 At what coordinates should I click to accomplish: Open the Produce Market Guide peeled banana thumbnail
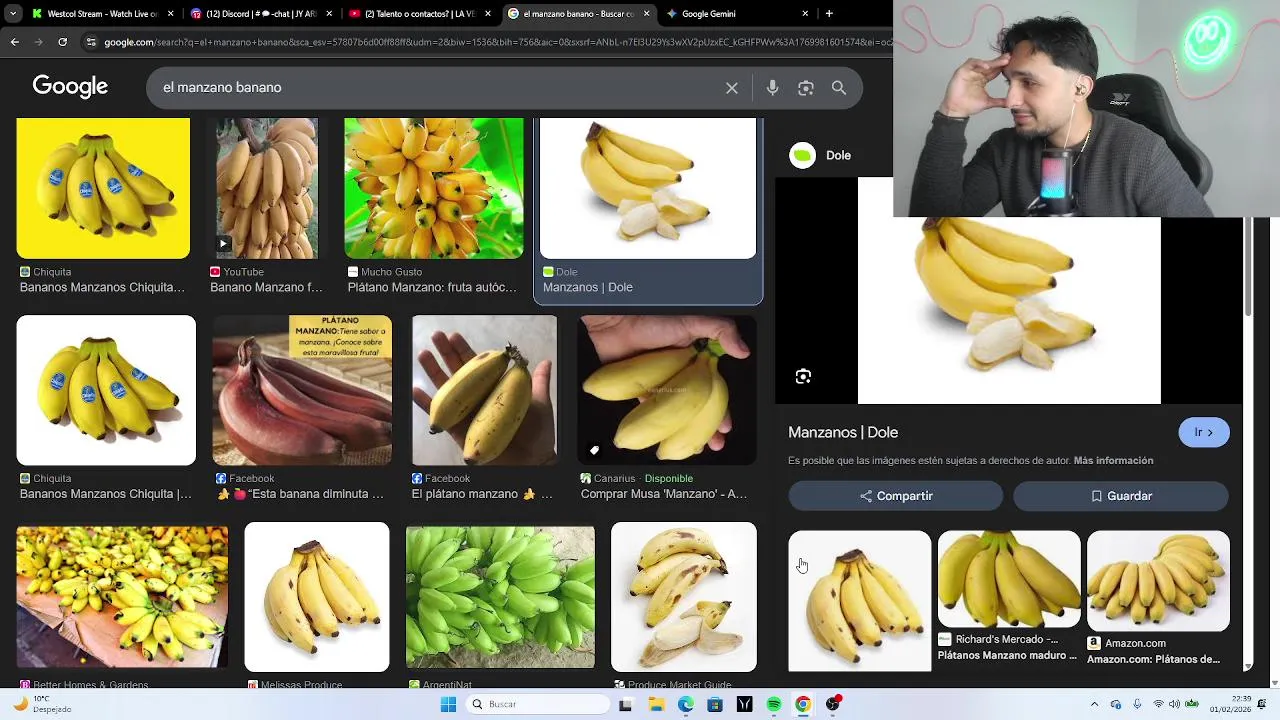pos(684,597)
